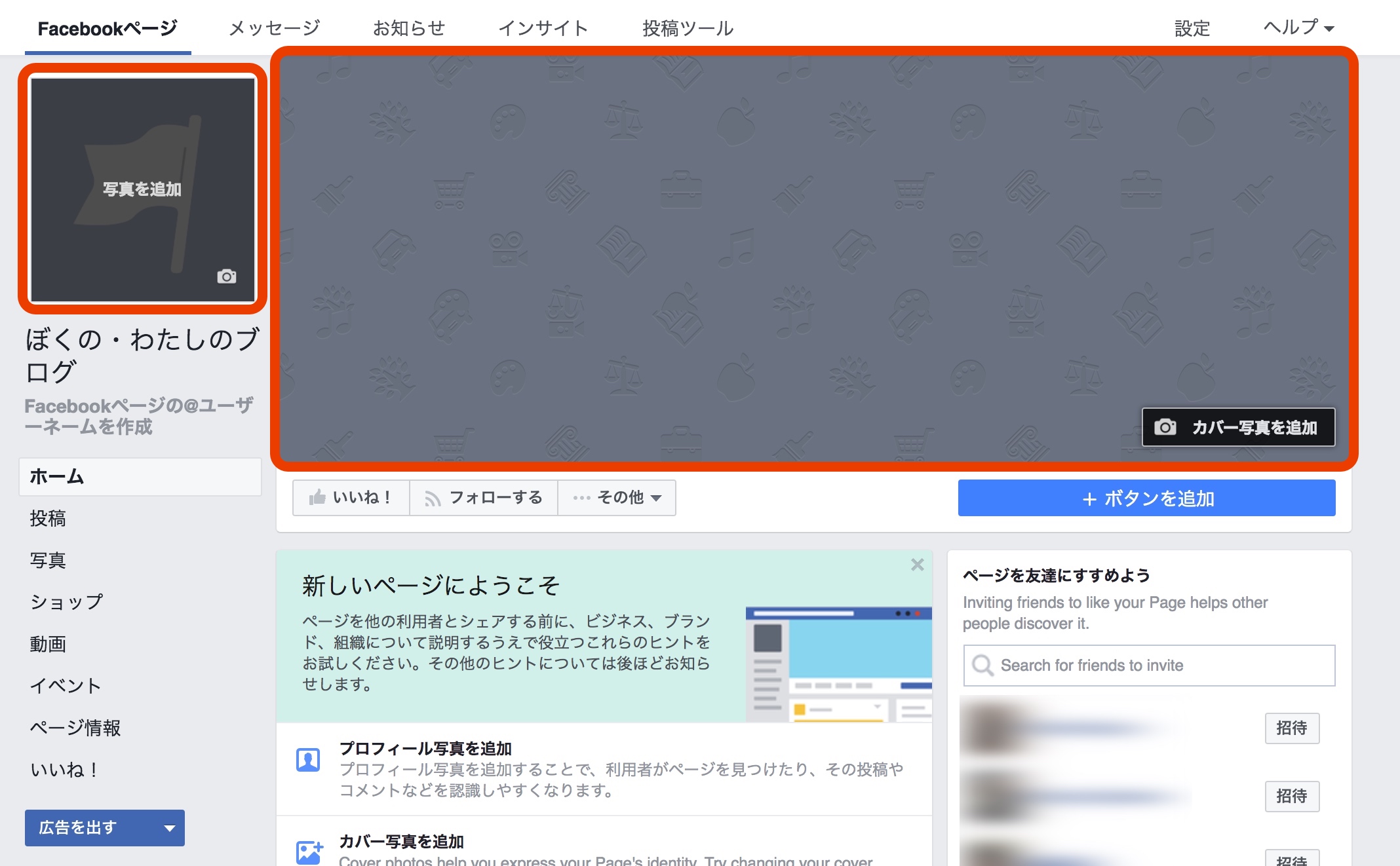Click the link to create the page @username

pos(139,416)
